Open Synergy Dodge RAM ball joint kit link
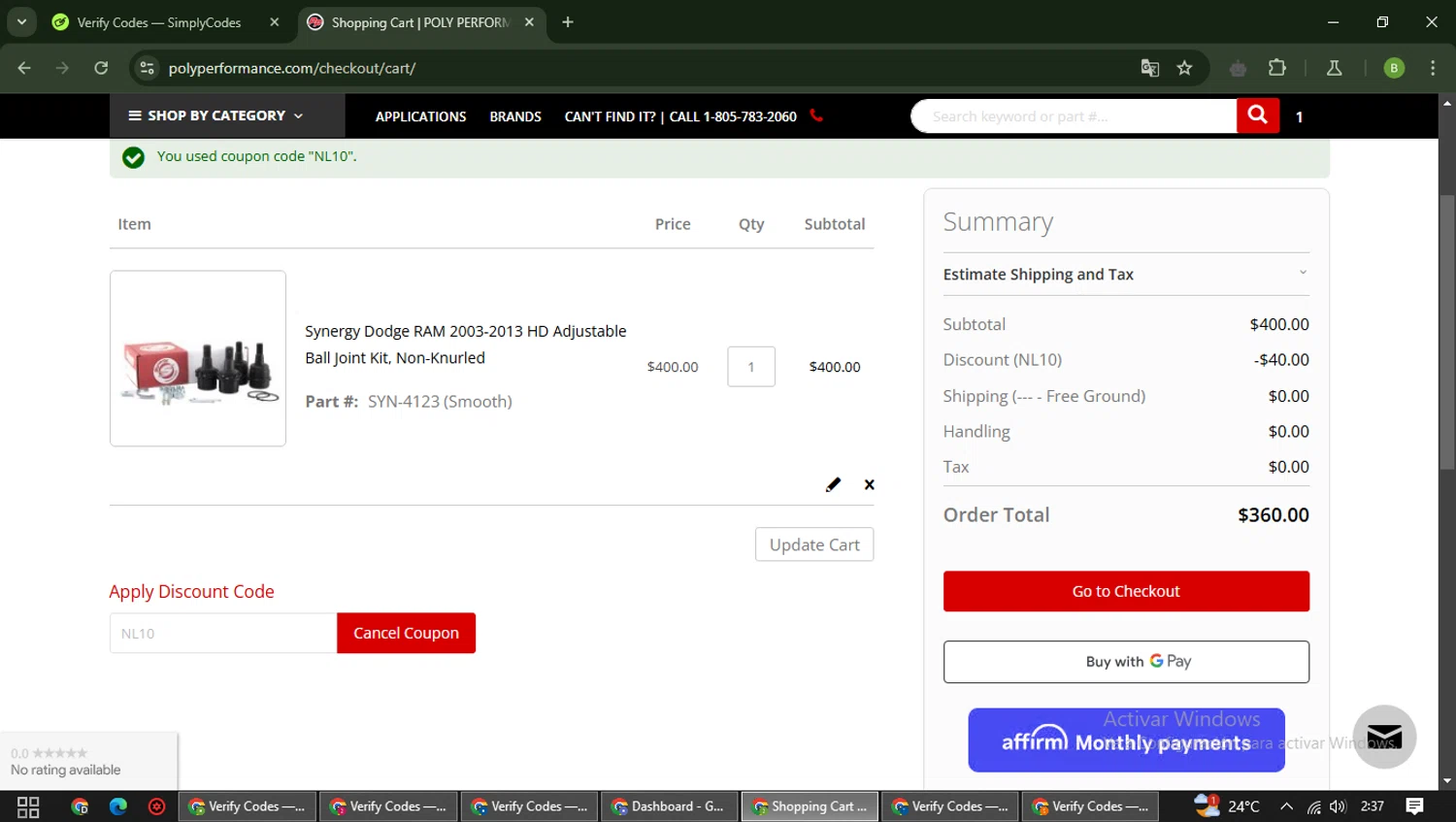 point(466,345)
